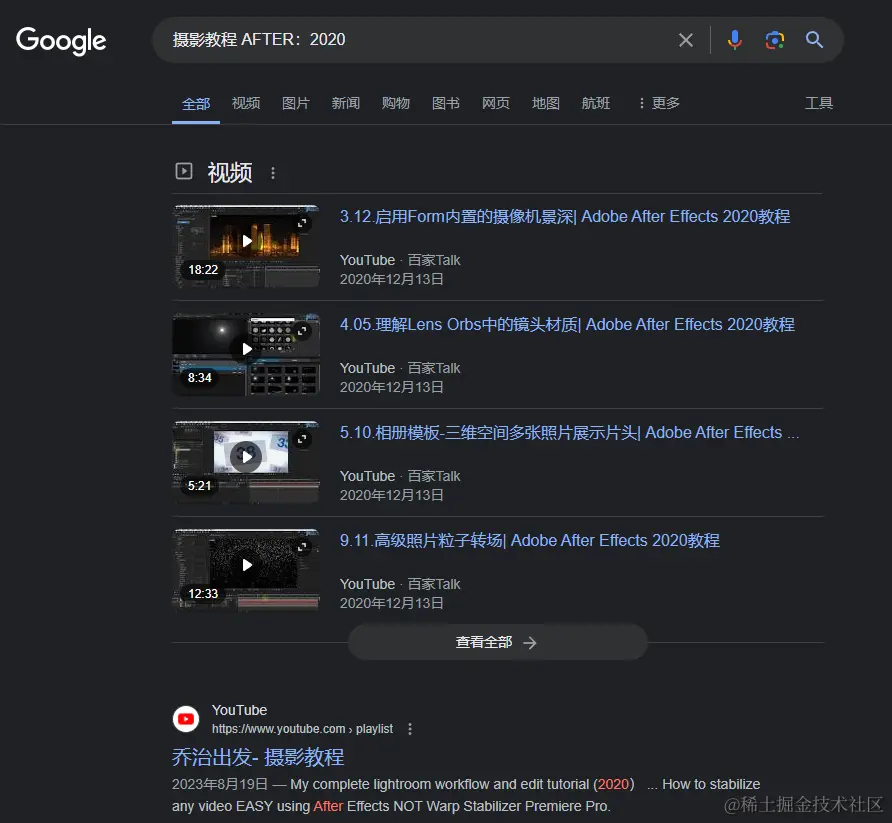Submit search with the magnifying glass icon
The image size is (892, 823).
pos(814,39)
